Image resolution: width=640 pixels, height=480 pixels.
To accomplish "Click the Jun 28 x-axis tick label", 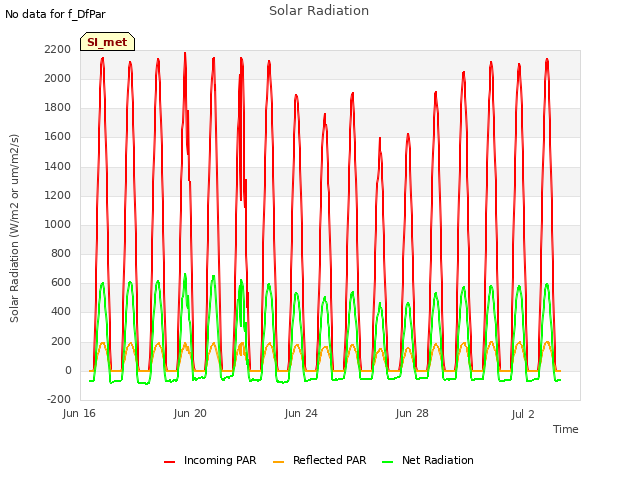I will 412,413.
